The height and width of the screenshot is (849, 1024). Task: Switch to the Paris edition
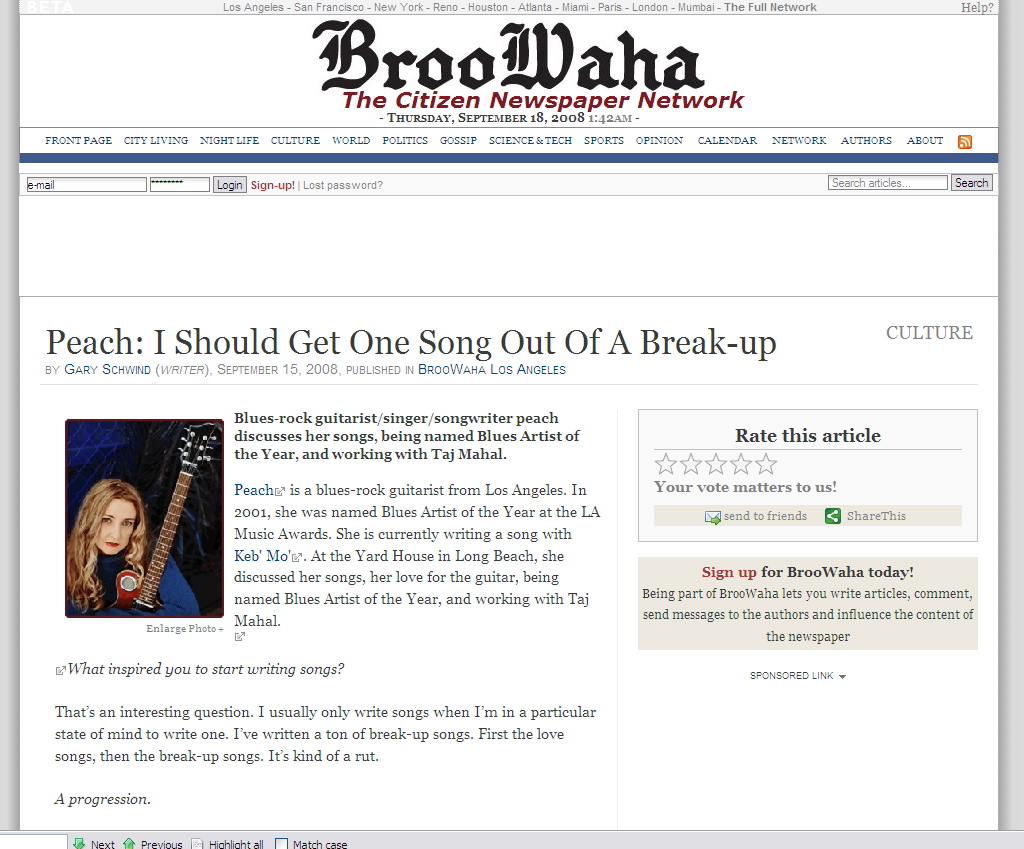610,7
